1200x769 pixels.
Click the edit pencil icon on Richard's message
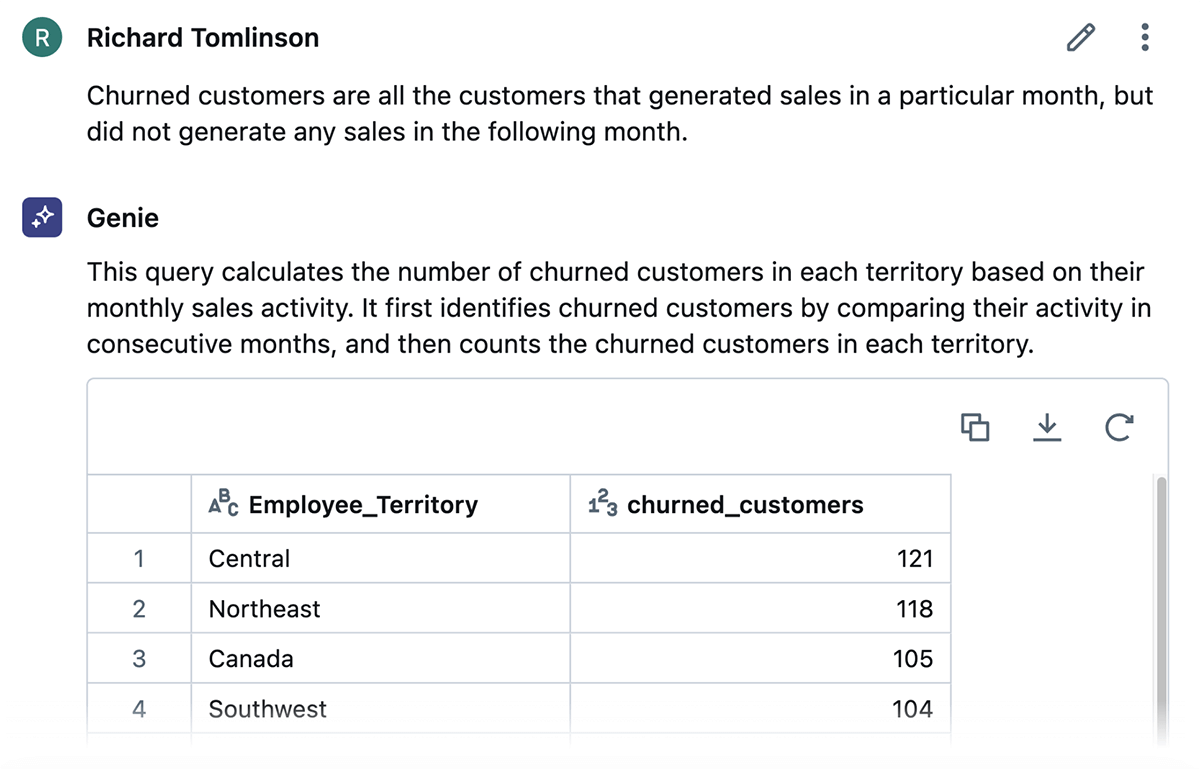coord(1080,38)
